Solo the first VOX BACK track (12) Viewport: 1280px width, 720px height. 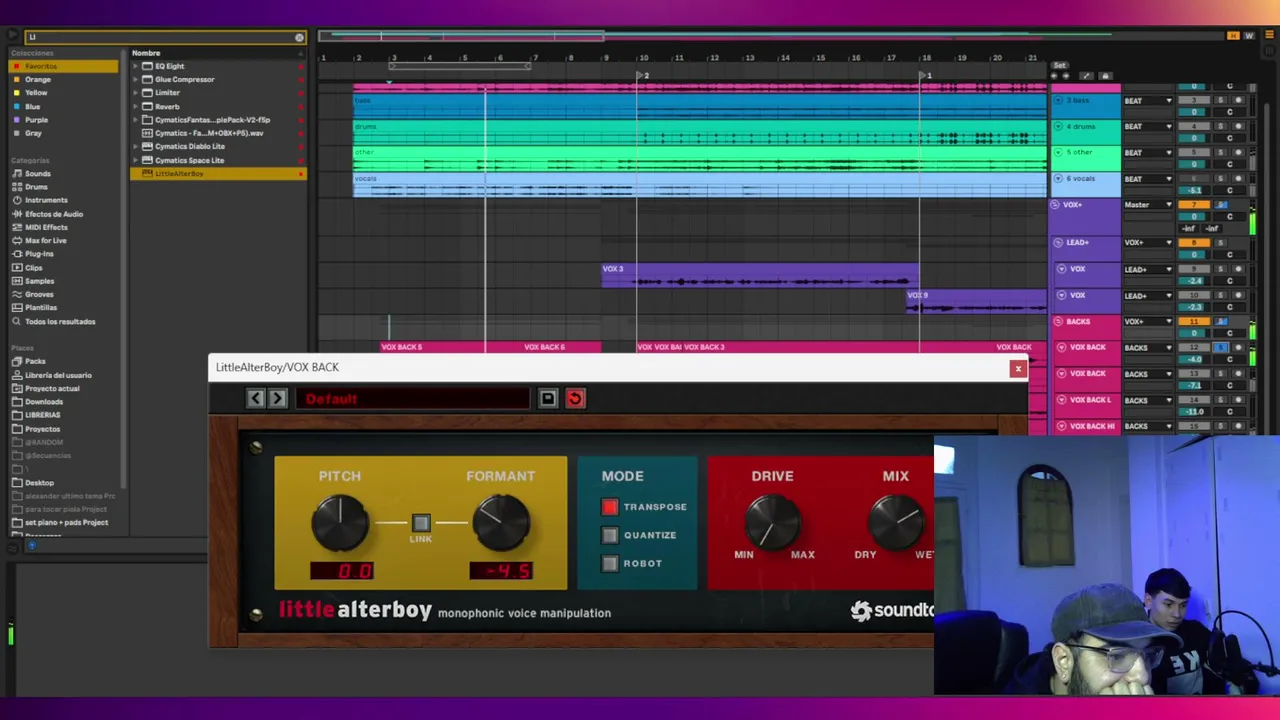pos(1220,348)
